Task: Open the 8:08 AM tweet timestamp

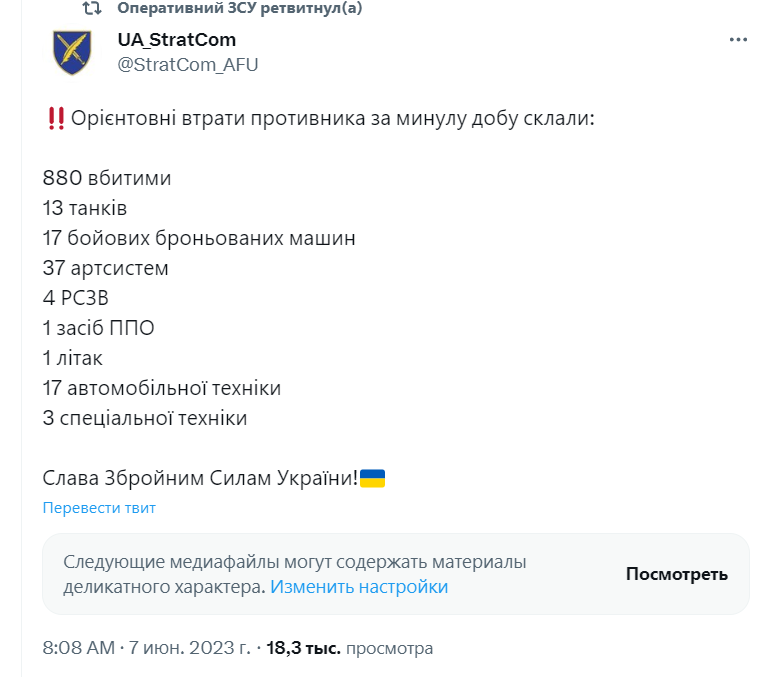Action: [79, 647]
